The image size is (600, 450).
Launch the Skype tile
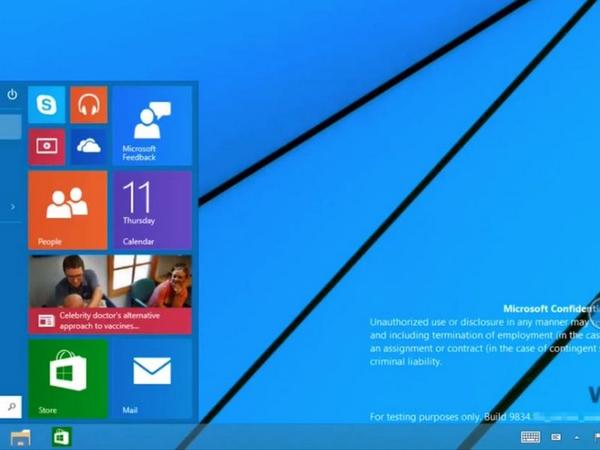point(47,104)
